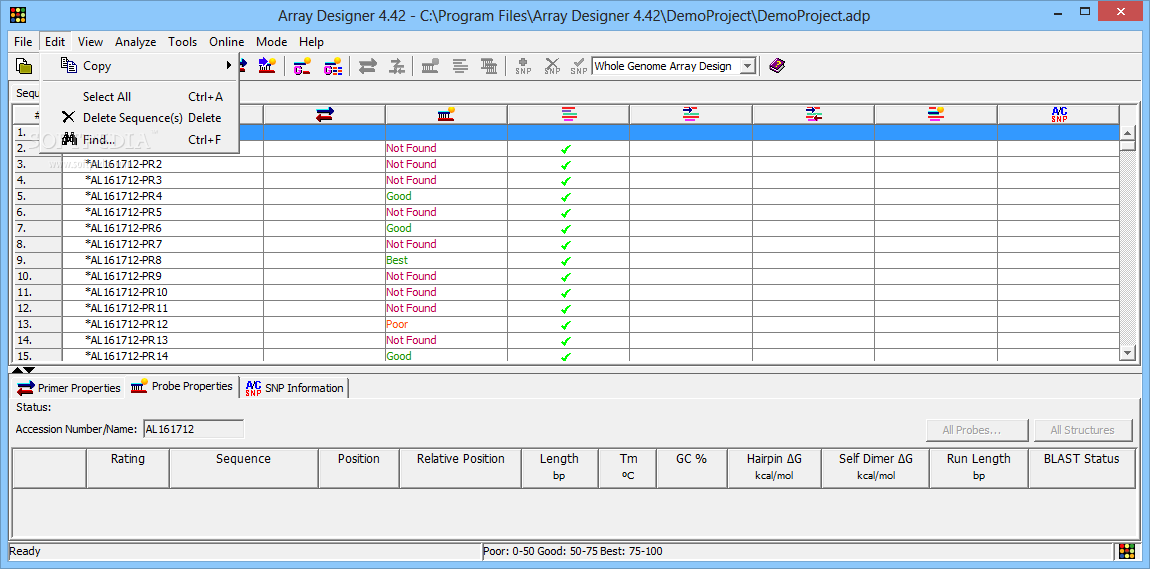1150x569 pixels.
Task: Open the View menu
Action: pos(90,42)
